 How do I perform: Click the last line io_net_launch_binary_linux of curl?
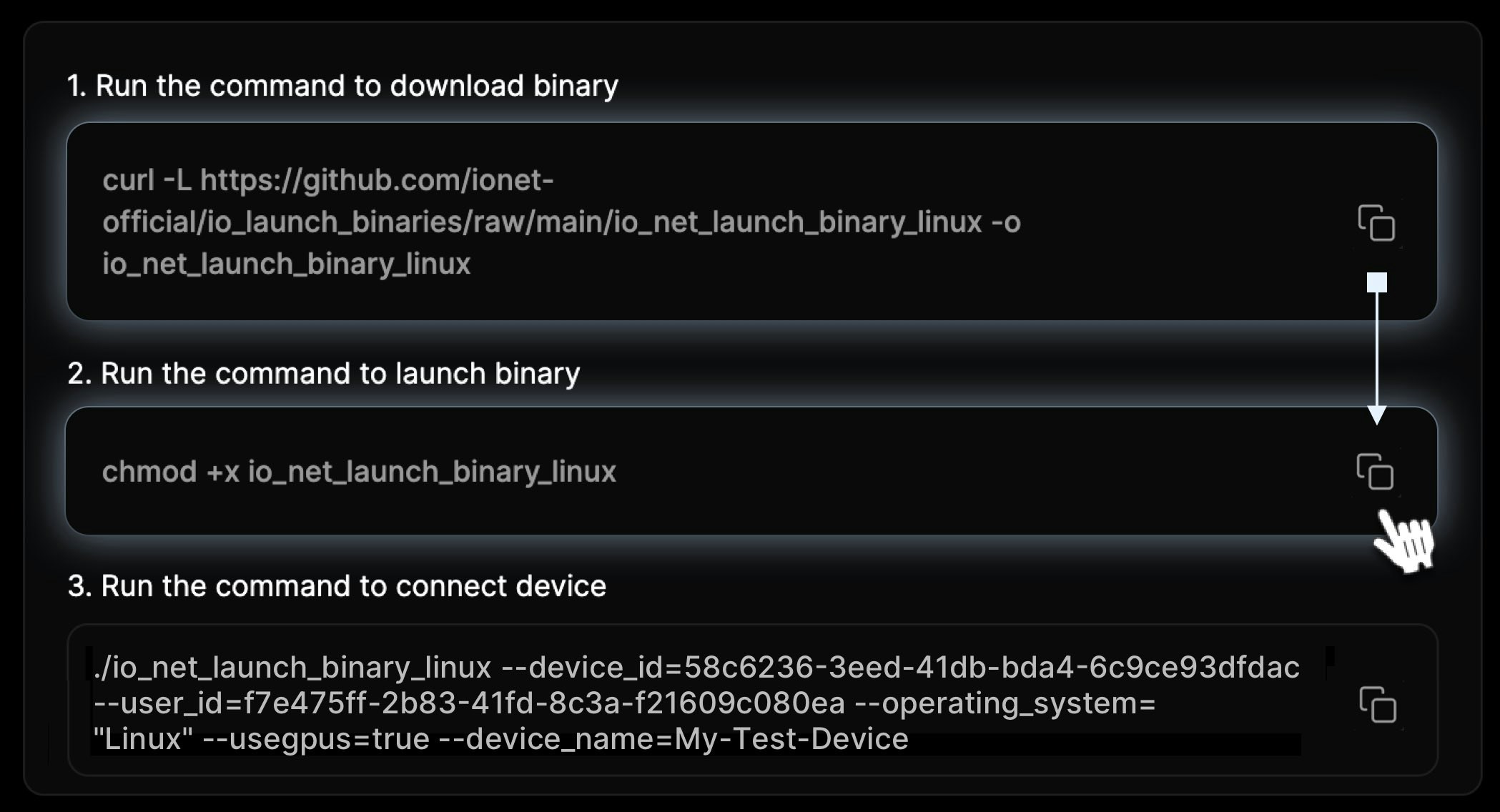[286, 264]
